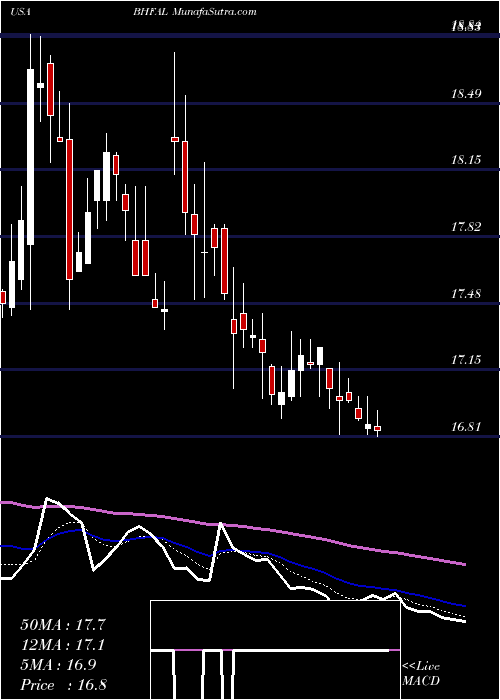Select the 18.15 price level label
The image size is (500, 700).
466,160
